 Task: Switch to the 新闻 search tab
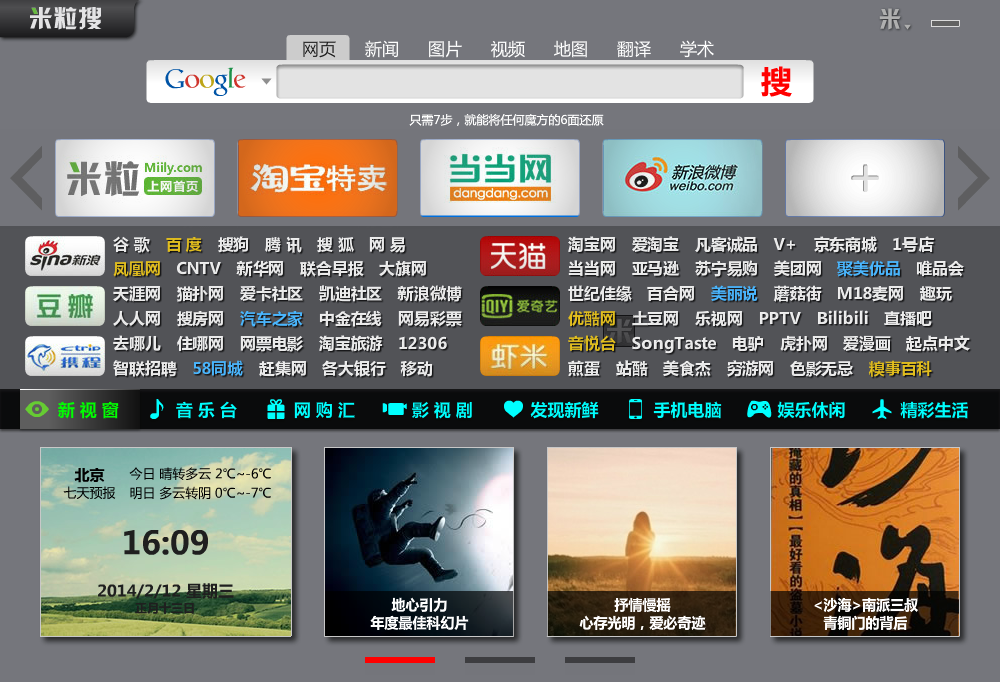[381, 49]
